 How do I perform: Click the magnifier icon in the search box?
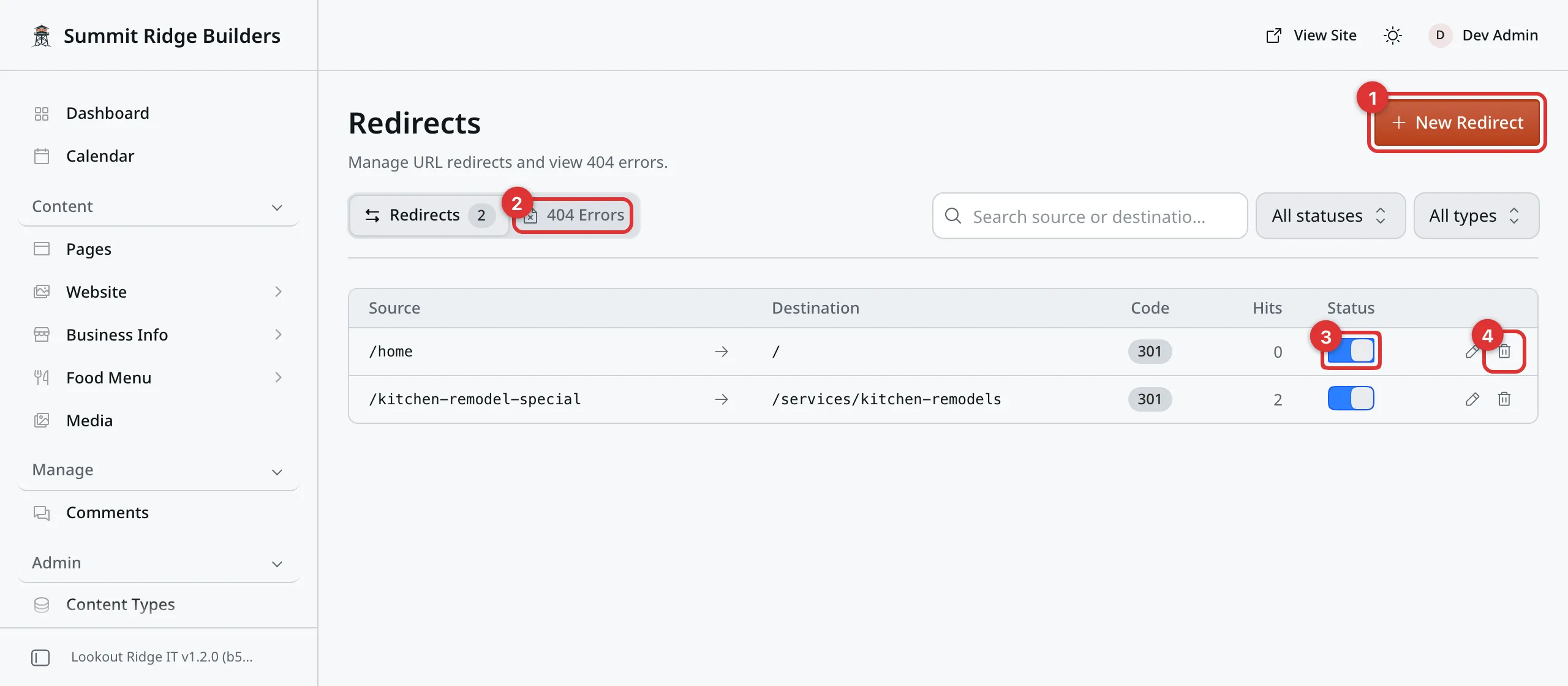pos(953,216)
